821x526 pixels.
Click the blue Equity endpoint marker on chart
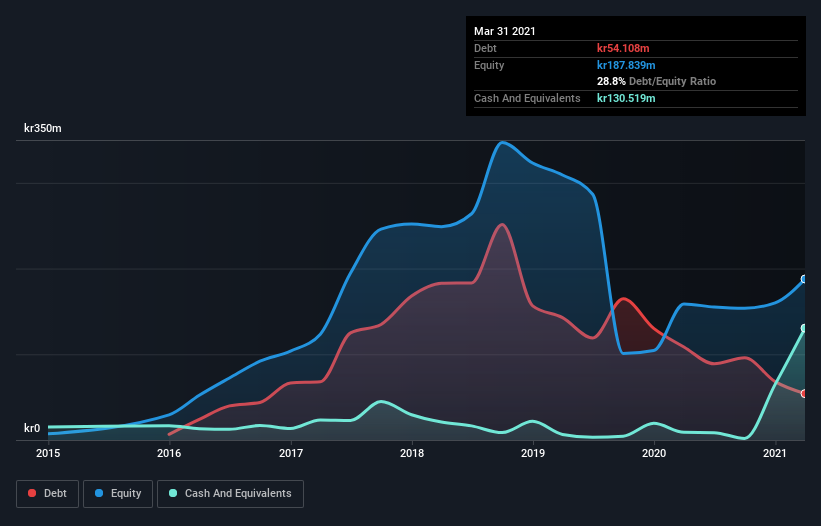(x=804, y=279)
